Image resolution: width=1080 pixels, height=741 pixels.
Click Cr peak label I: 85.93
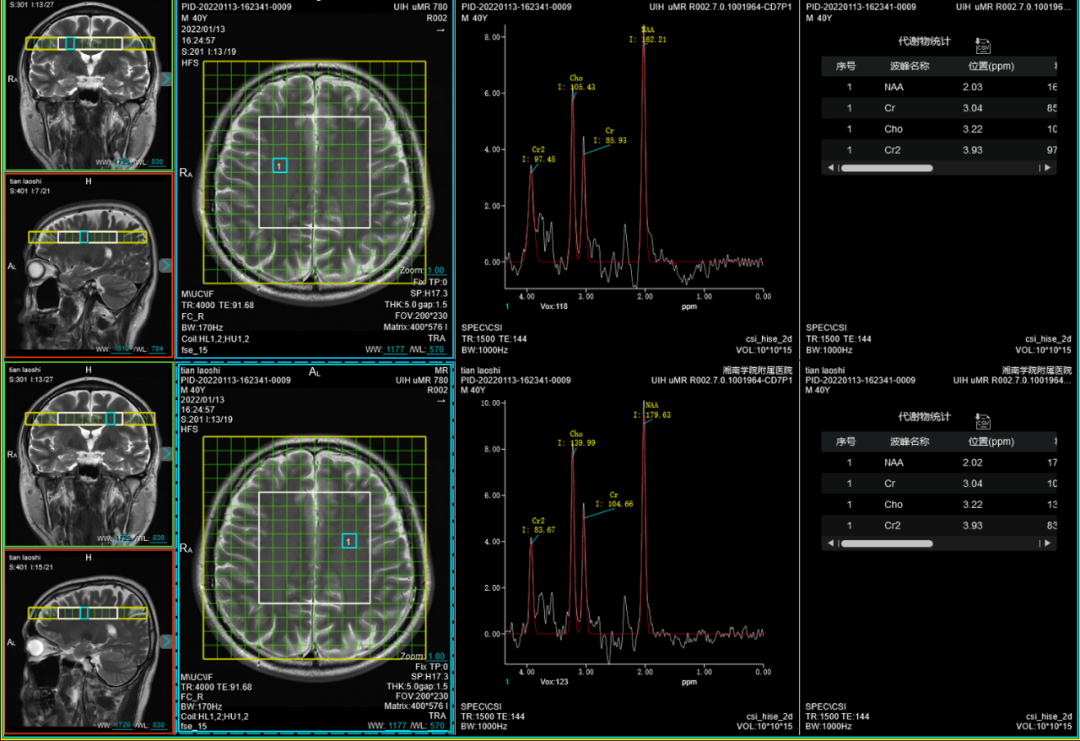coord(610,140)
